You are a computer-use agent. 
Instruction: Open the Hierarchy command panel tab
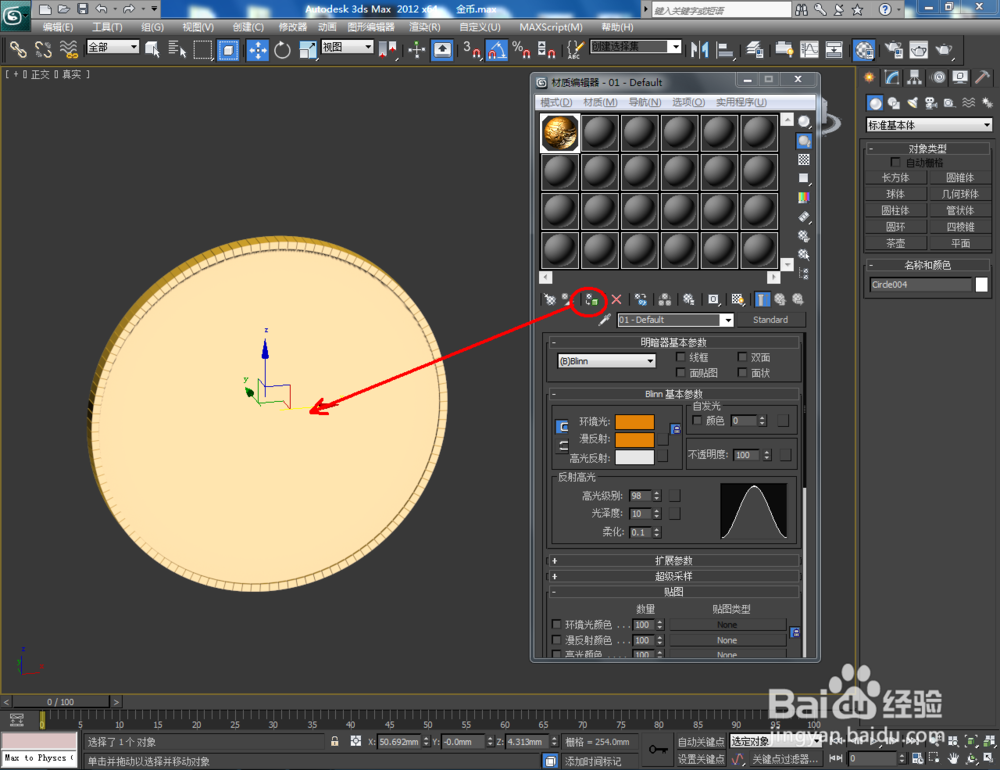click(915, 78)
